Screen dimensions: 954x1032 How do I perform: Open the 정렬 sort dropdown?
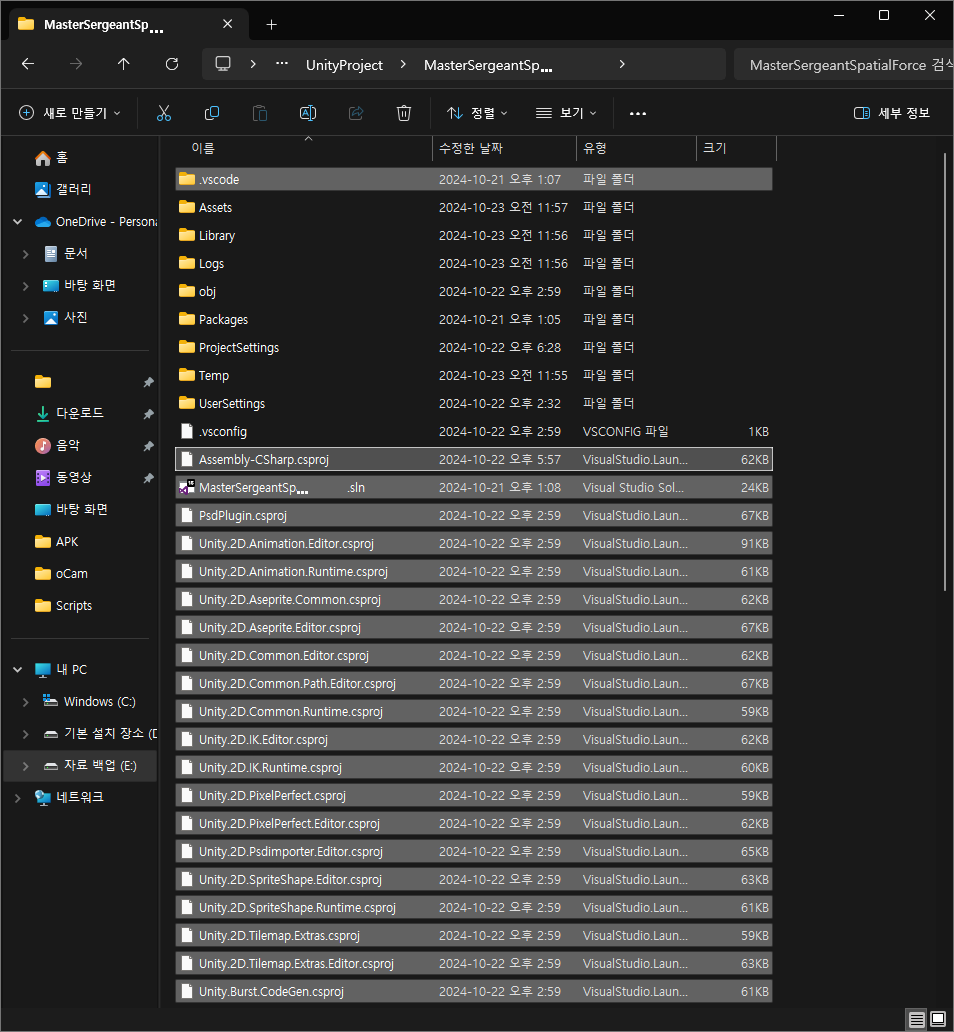(478, 113)
